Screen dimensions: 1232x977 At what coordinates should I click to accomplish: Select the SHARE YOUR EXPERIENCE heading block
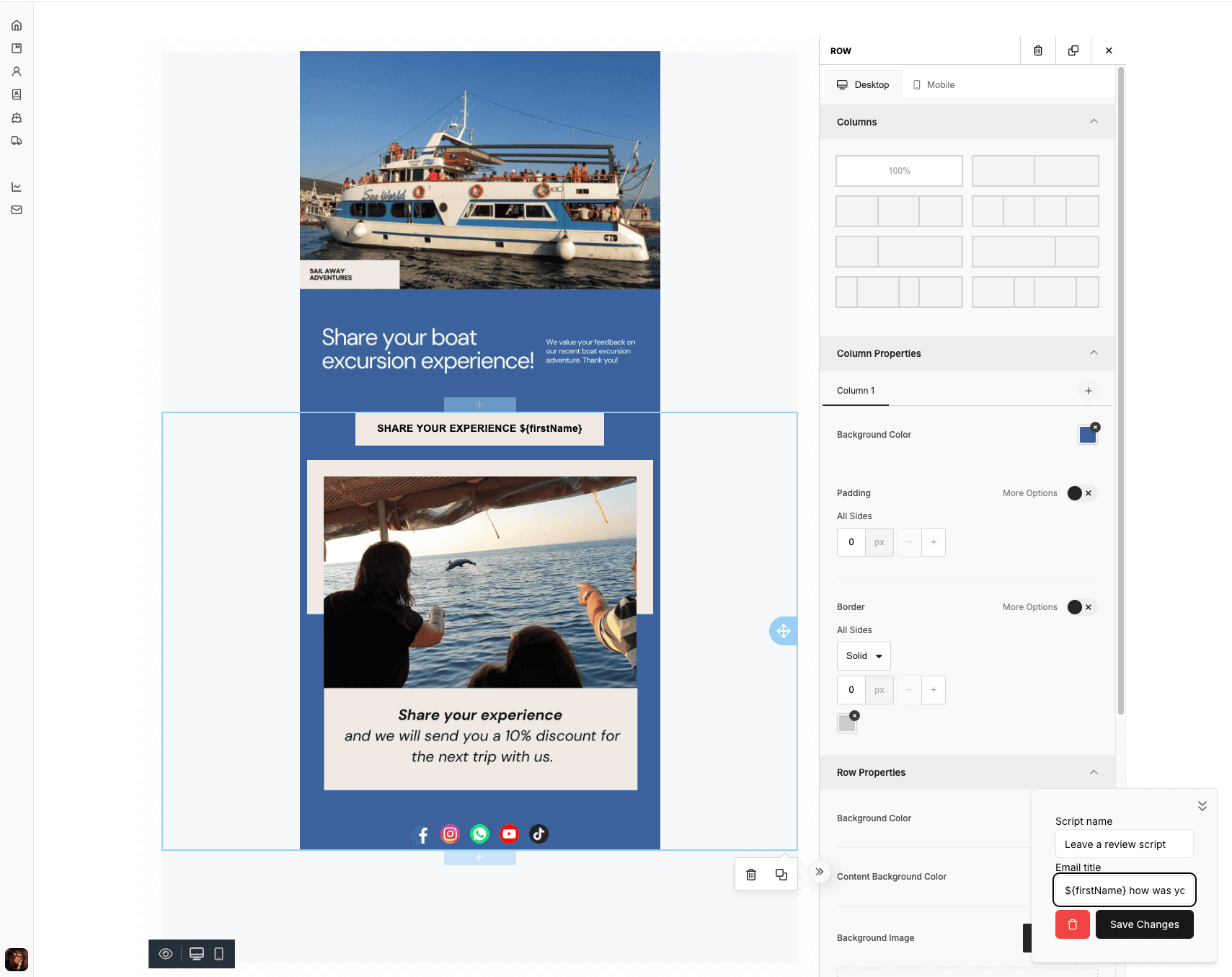pyautogui.click(x=479, y=429)
